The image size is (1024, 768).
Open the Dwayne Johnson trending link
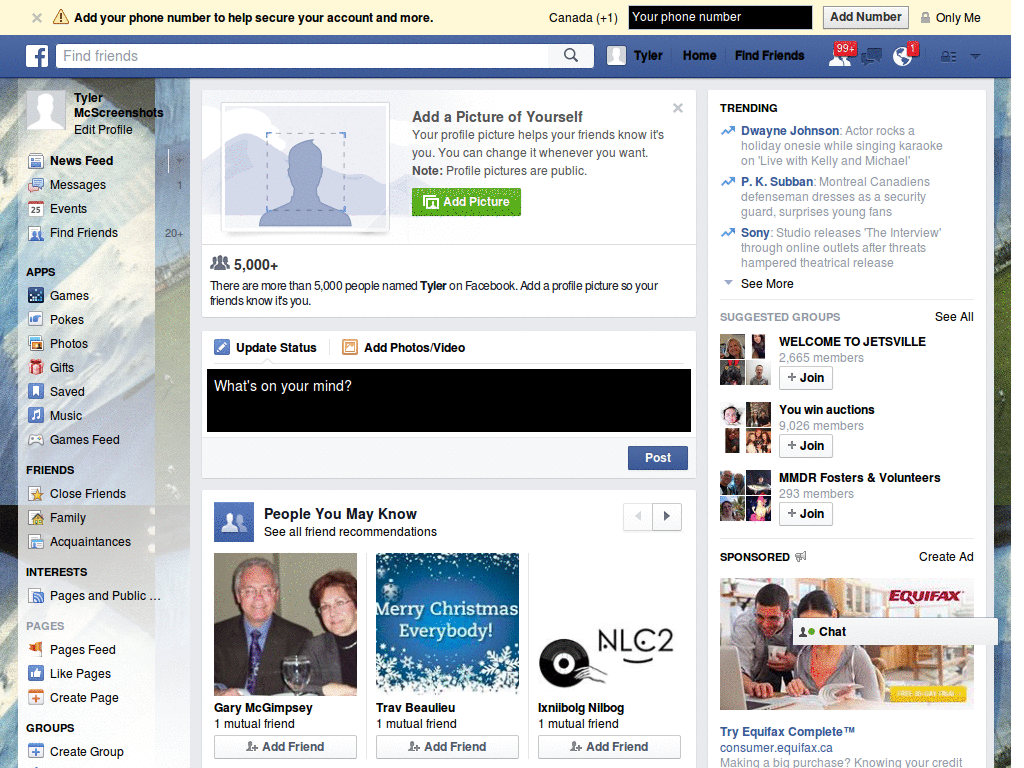pyautogui.click(x=790, y=131)
